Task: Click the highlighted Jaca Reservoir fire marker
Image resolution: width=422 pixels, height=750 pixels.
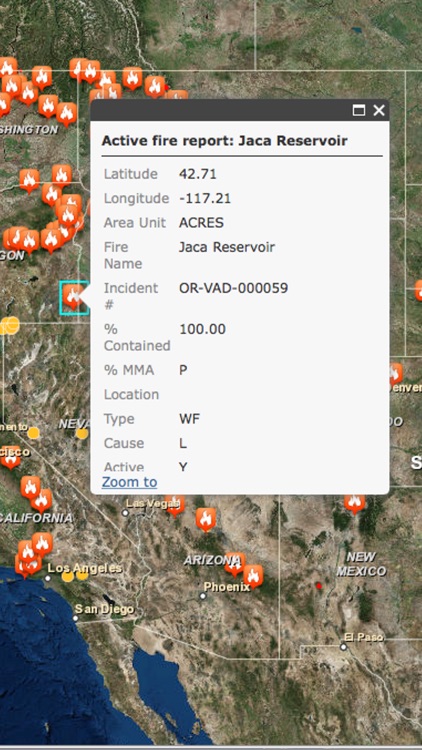Action: coord(73,297)
